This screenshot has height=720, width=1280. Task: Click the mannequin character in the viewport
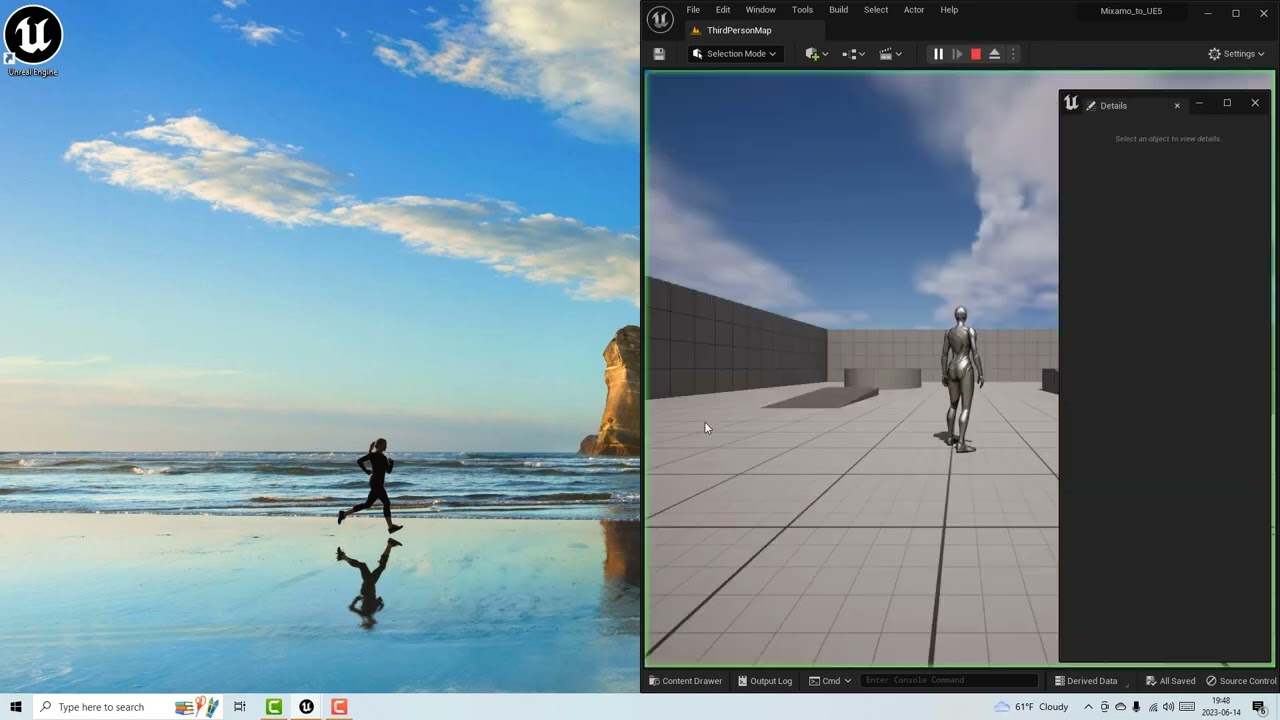[961, 380]
